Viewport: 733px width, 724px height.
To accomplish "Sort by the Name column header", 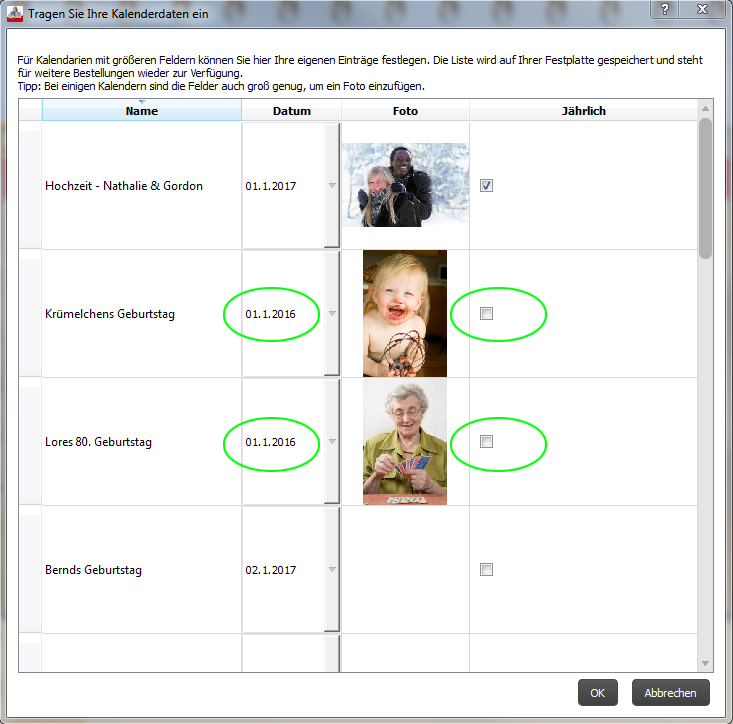I will click(142, 111).
